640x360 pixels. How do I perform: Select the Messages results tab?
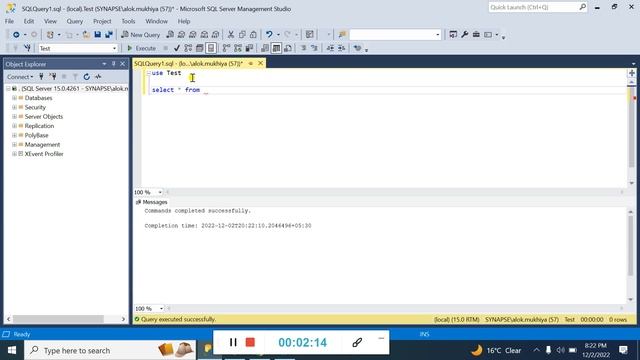151,202
